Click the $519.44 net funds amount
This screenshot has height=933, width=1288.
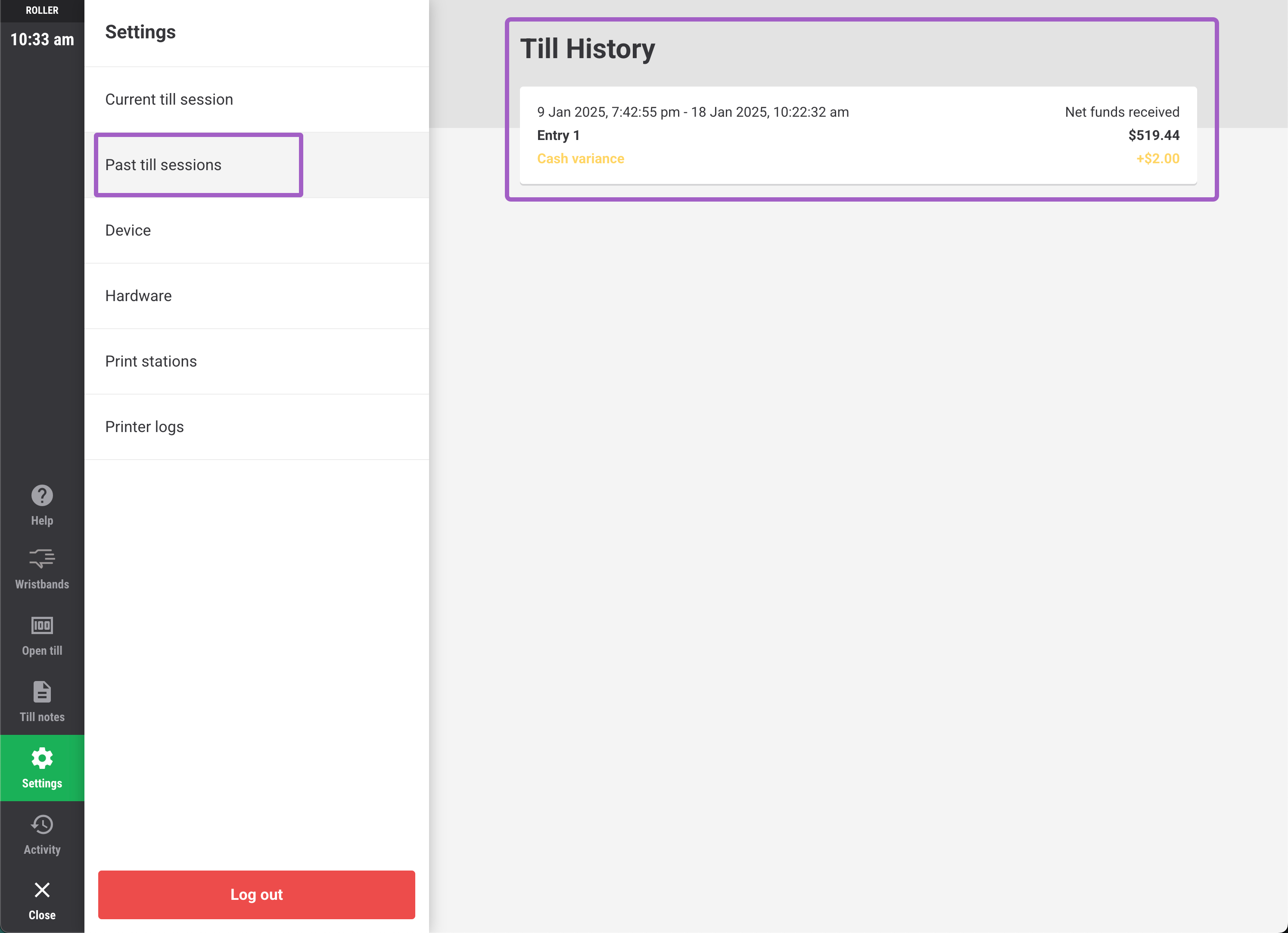tap(1154, 136)
